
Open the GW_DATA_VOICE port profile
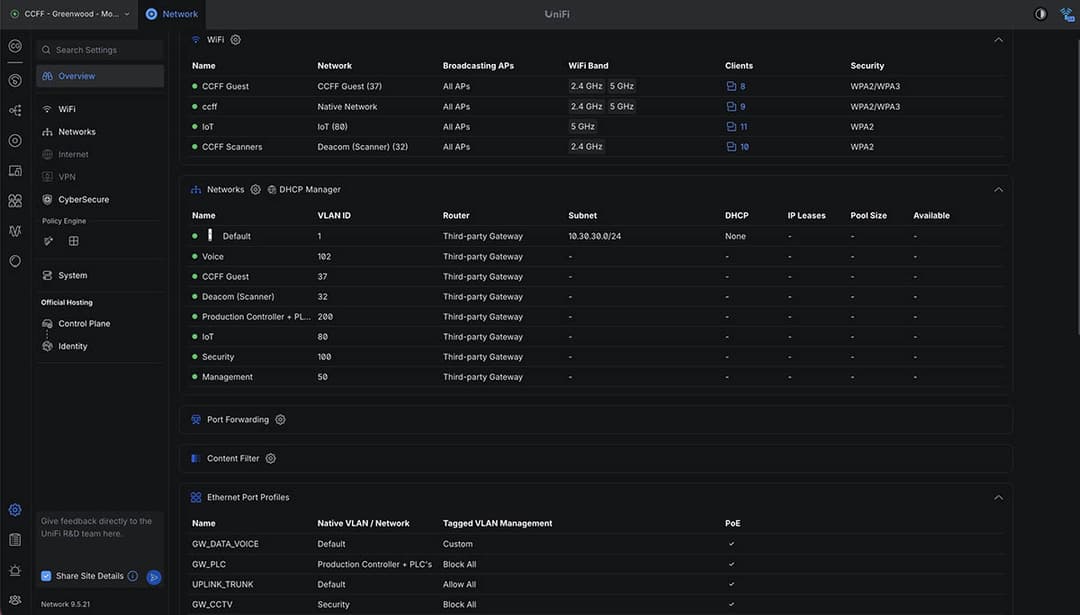pos(596,544)
